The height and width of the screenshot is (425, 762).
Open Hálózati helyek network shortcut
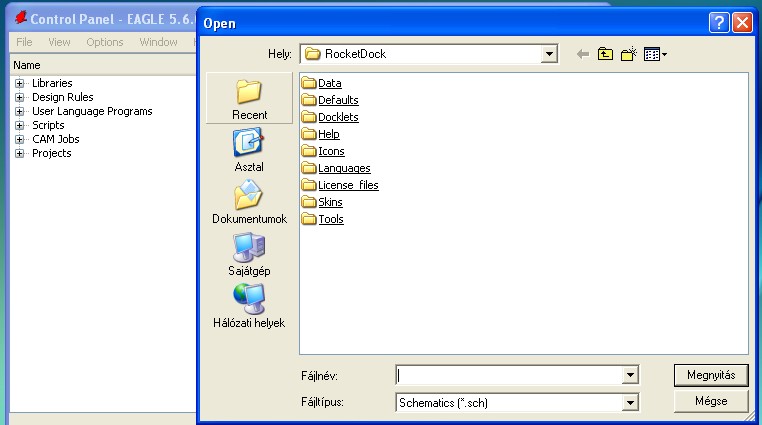(249, 306)
